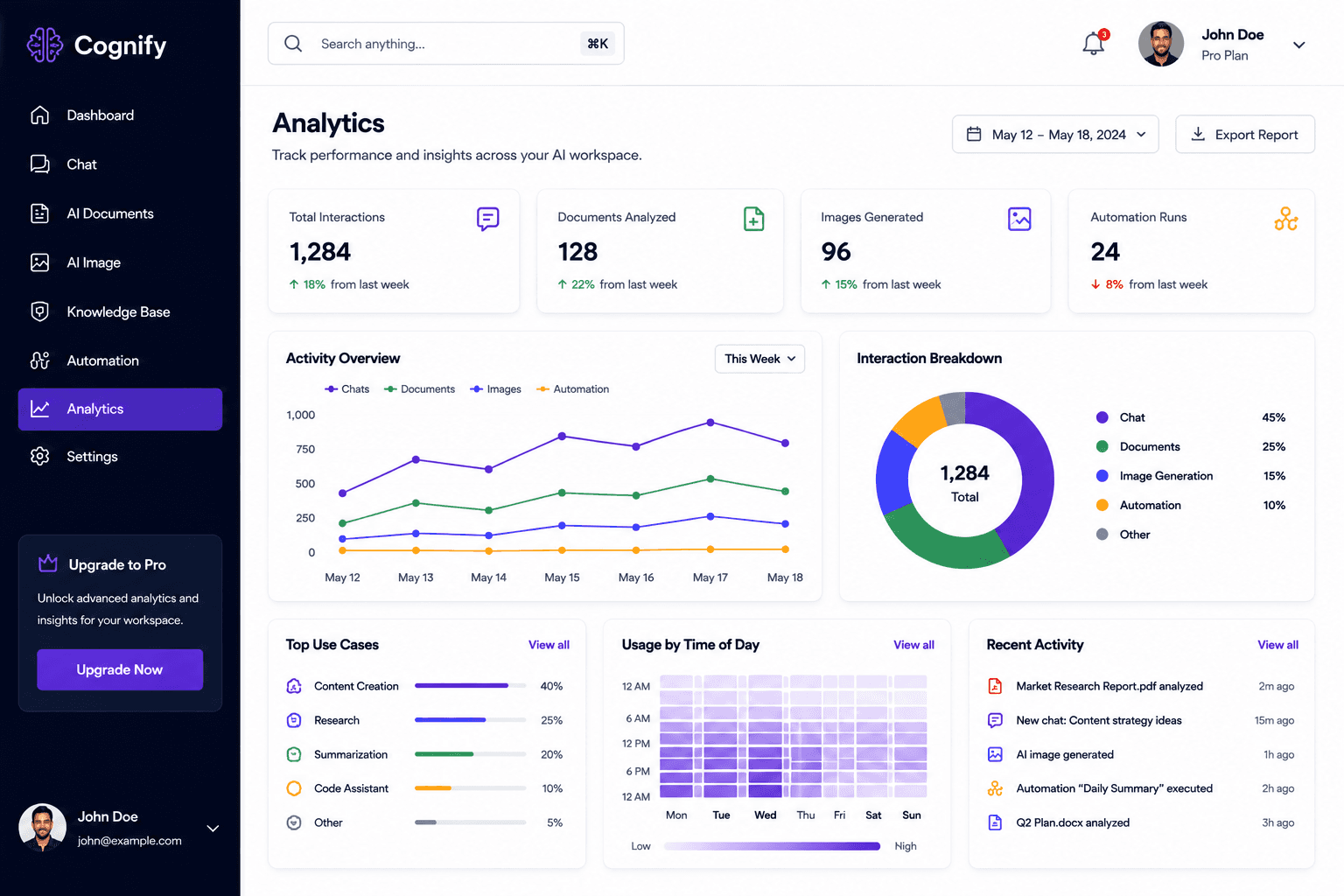Click the john@example.com email text
Viewport: 1344px width, 896px height.
(129, 841)
